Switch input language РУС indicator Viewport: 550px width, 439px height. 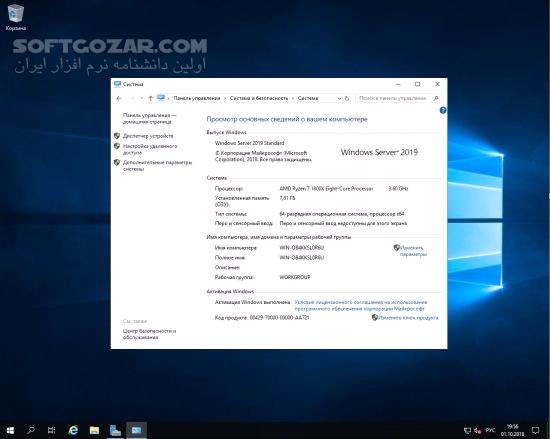click(490, 430)
